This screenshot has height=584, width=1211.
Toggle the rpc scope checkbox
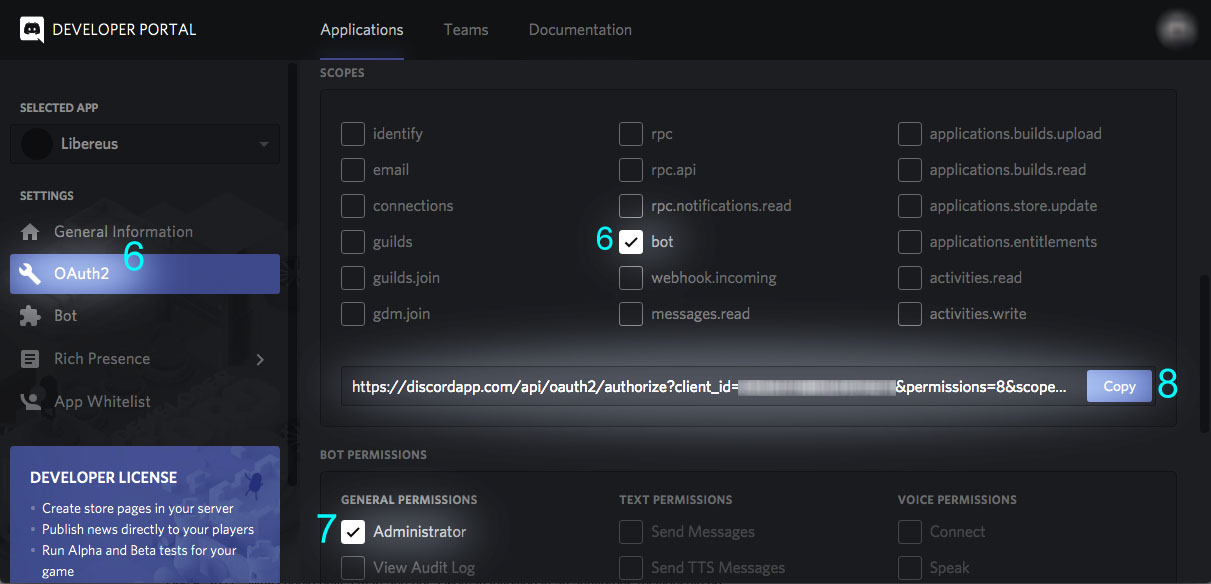tap(631, 134)
